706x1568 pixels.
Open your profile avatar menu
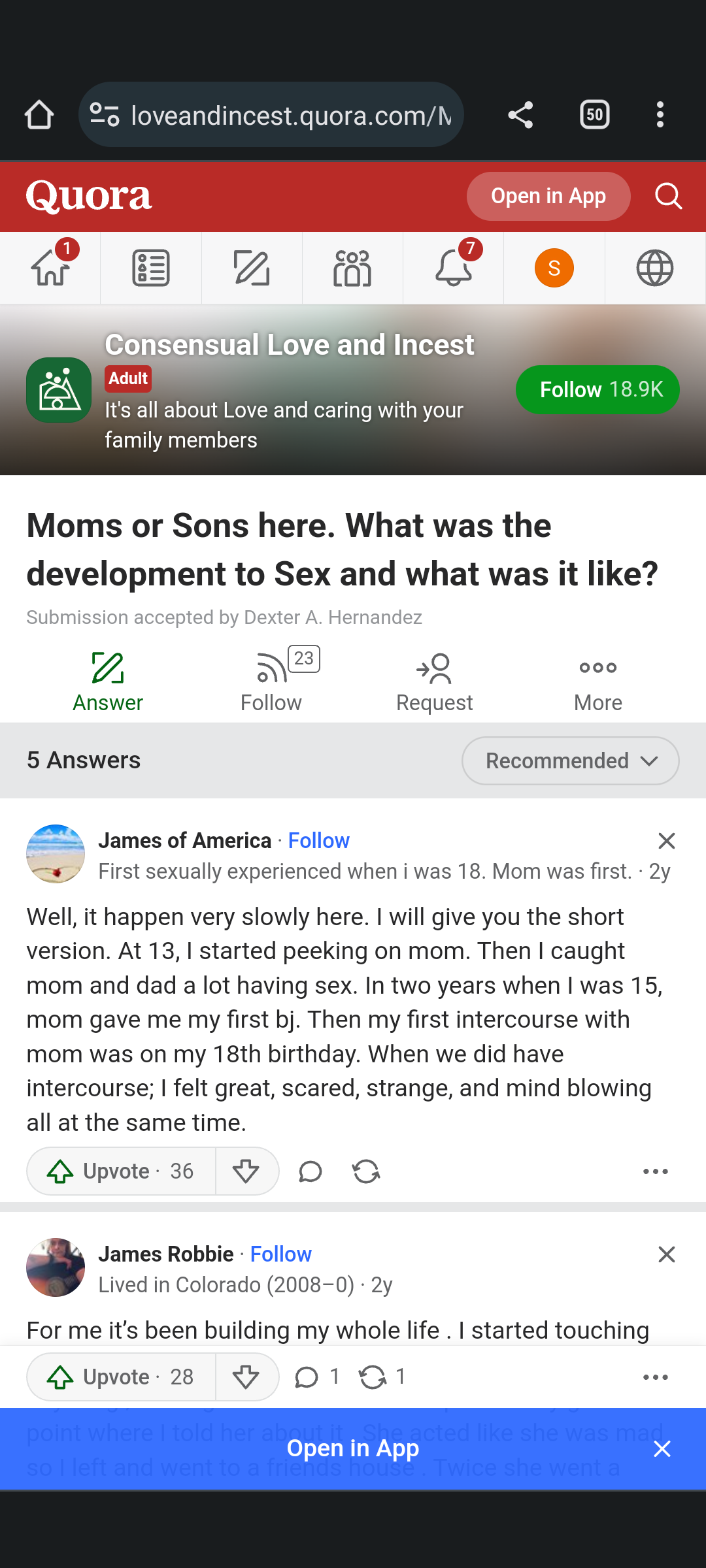point(554,267)
